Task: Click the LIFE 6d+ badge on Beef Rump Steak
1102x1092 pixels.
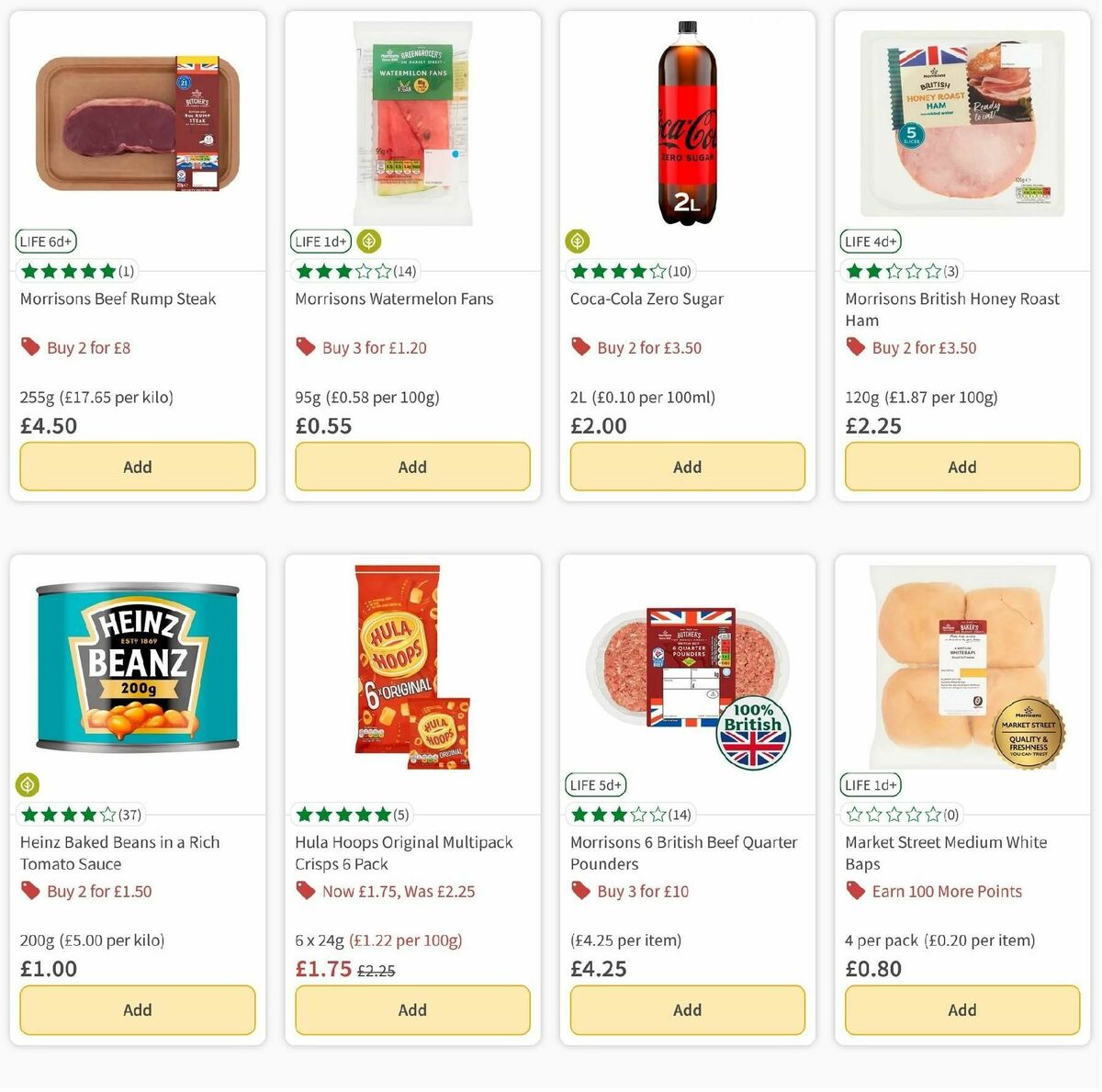Action: (45, 242)
